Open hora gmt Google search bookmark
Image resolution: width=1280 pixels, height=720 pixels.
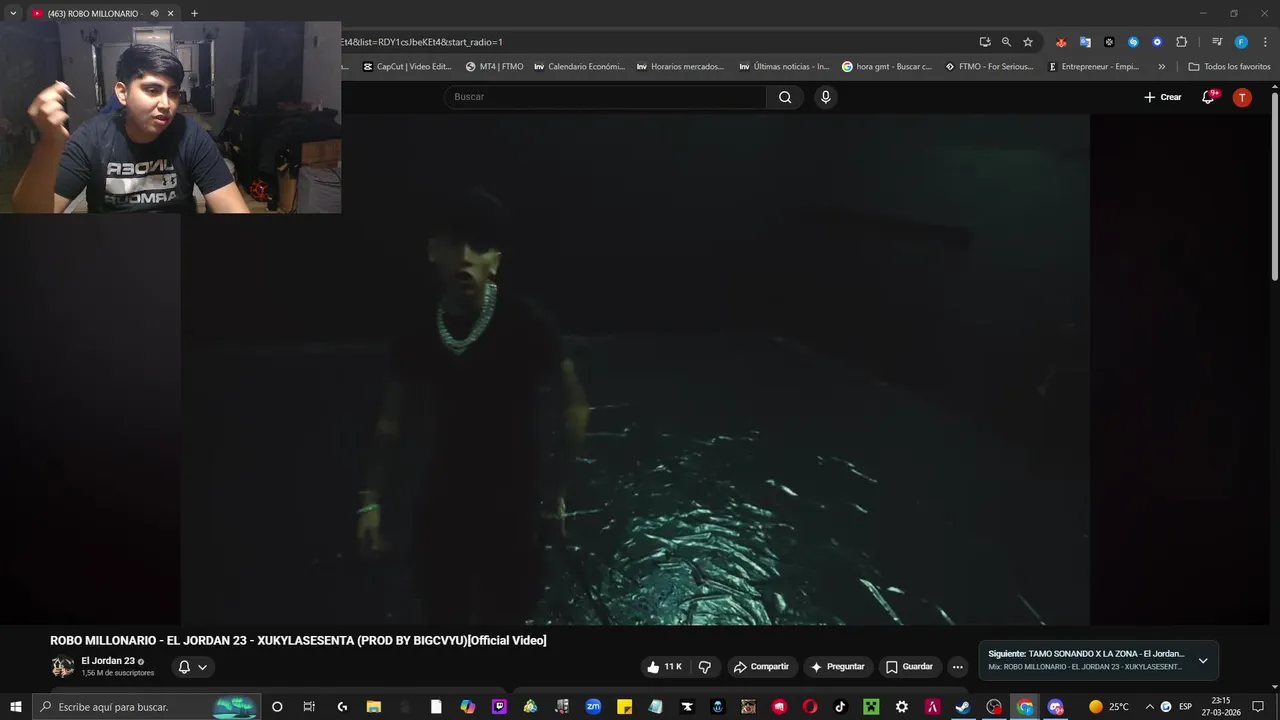click(887, 67)
